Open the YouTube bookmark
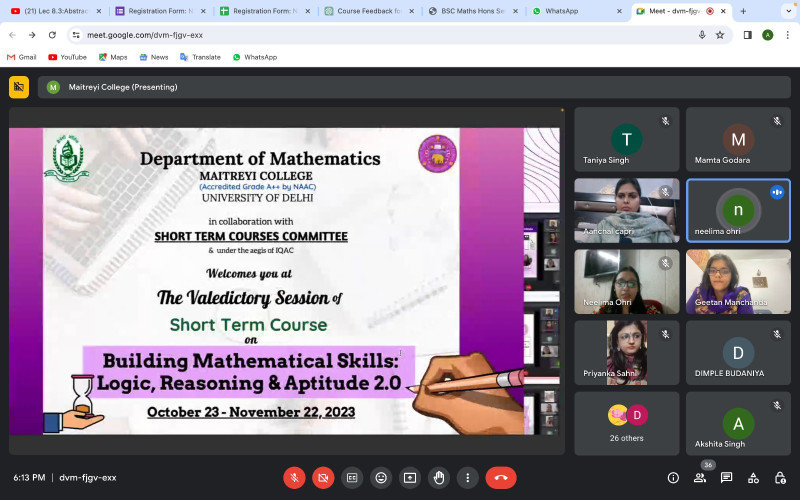The image size is (800, 500). point(67,57)
